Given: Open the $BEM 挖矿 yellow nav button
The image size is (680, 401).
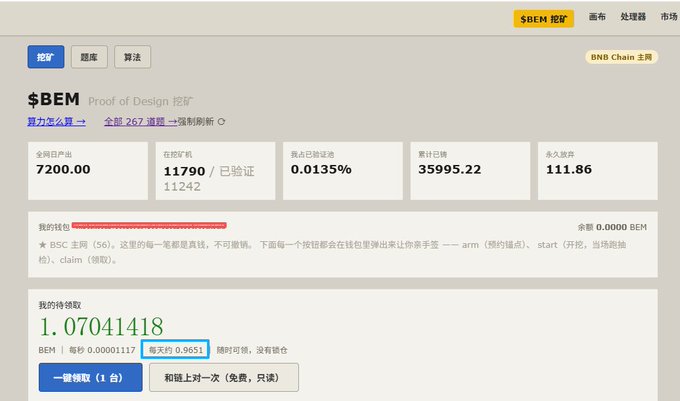Looking at the screenshot, I should click(543, 19).
